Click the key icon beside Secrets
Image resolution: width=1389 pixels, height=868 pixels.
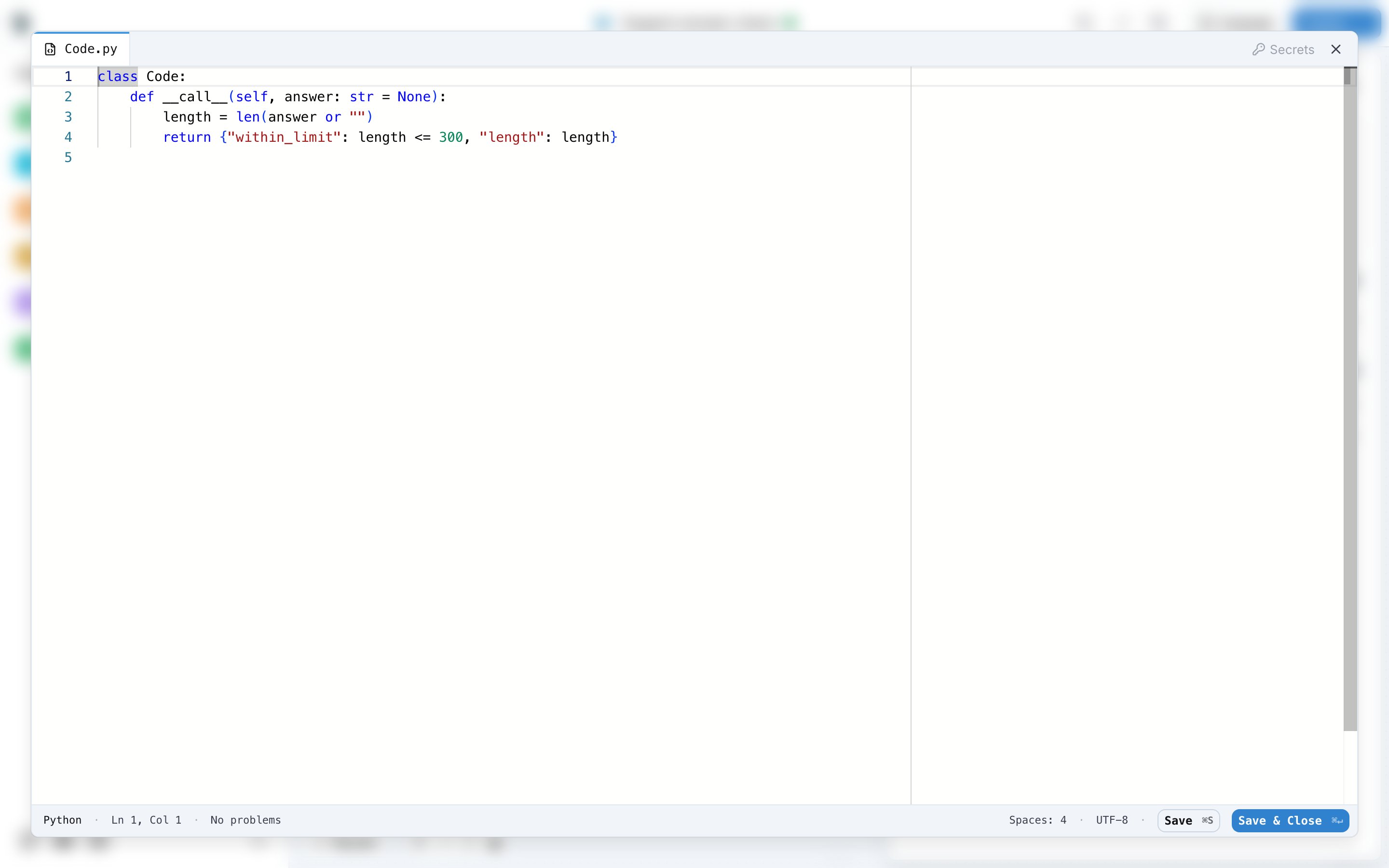tap(1258, 49)
